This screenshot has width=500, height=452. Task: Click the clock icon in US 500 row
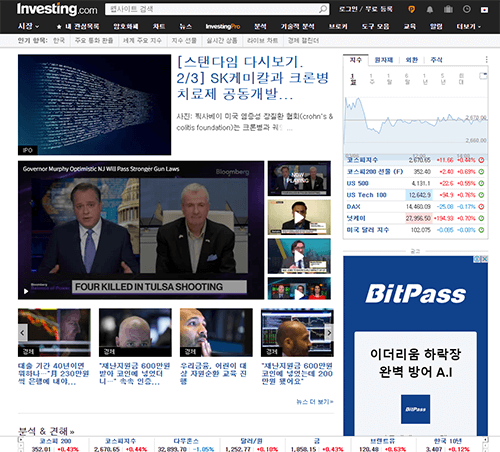point(481,183)
